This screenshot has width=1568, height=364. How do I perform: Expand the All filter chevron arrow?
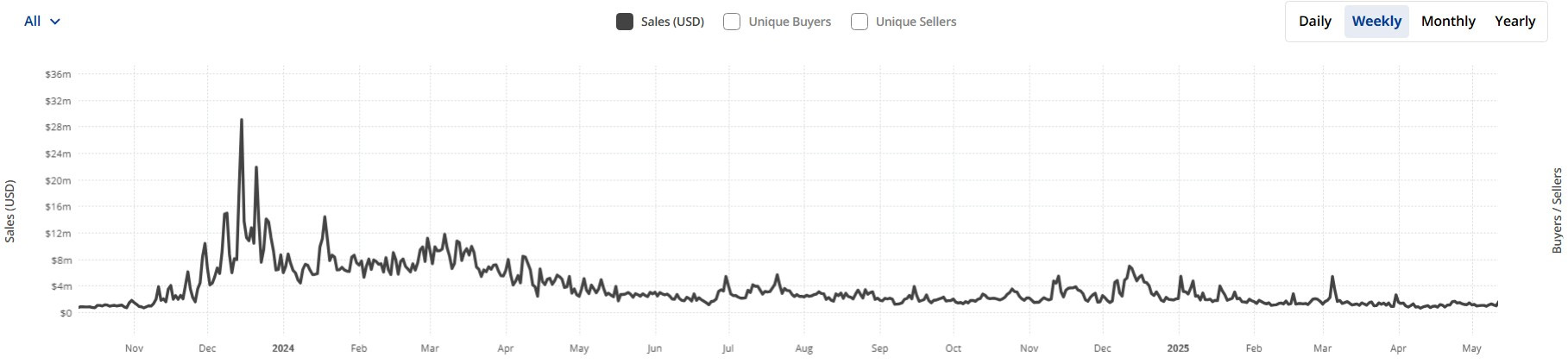(55, 22)
